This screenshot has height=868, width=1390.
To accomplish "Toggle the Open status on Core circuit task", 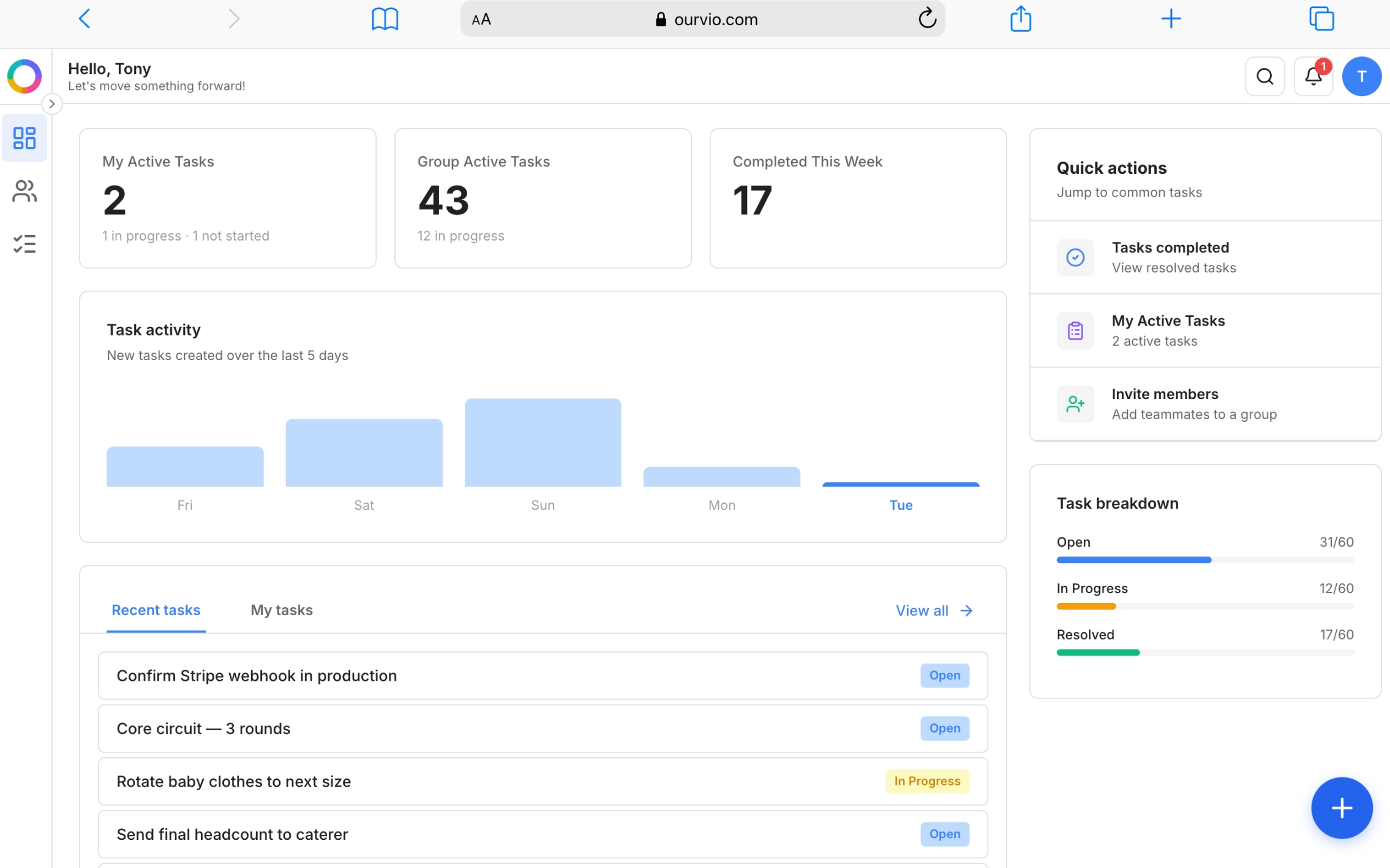I will (944, 728).
